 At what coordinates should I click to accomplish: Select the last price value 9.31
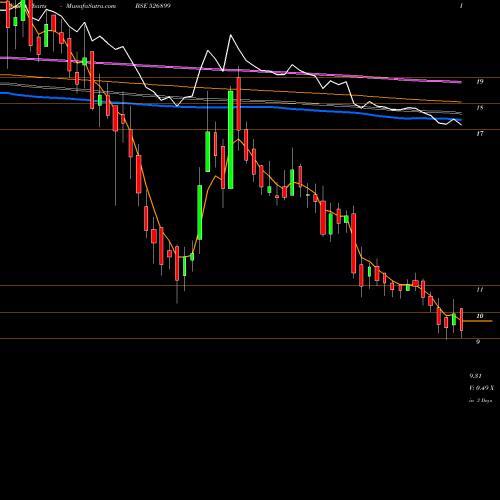click(475, 376)
